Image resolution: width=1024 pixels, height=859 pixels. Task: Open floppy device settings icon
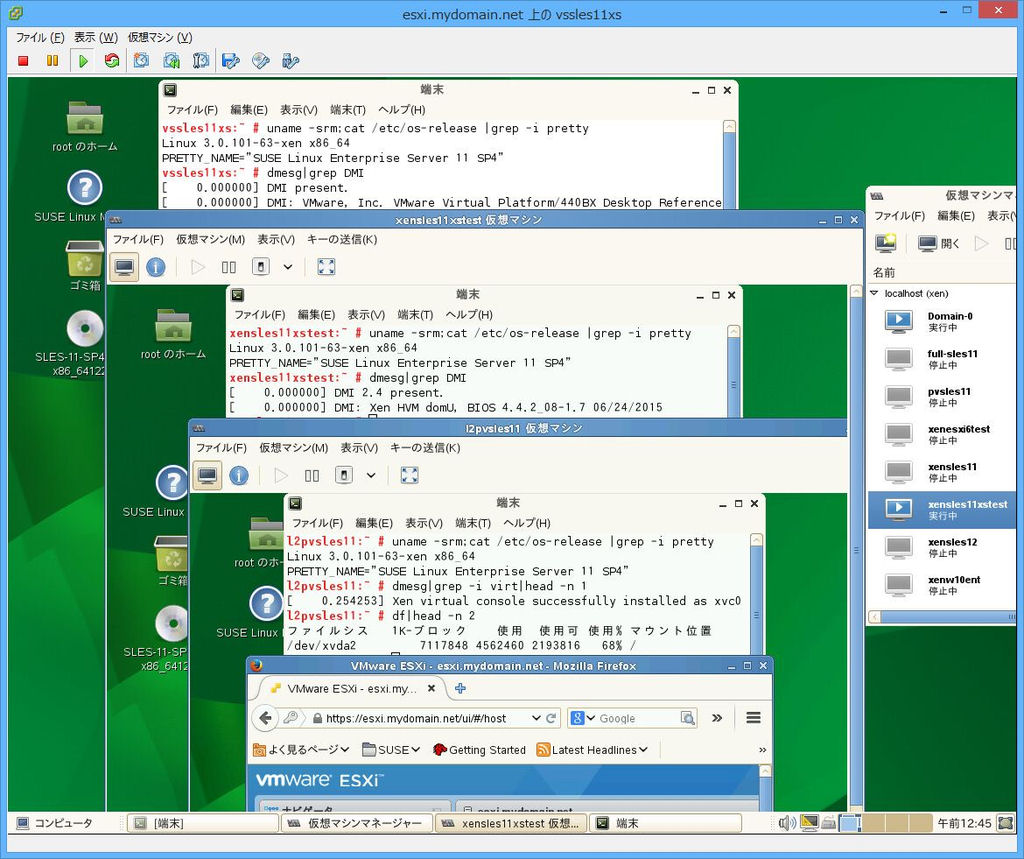coord(231,61)
